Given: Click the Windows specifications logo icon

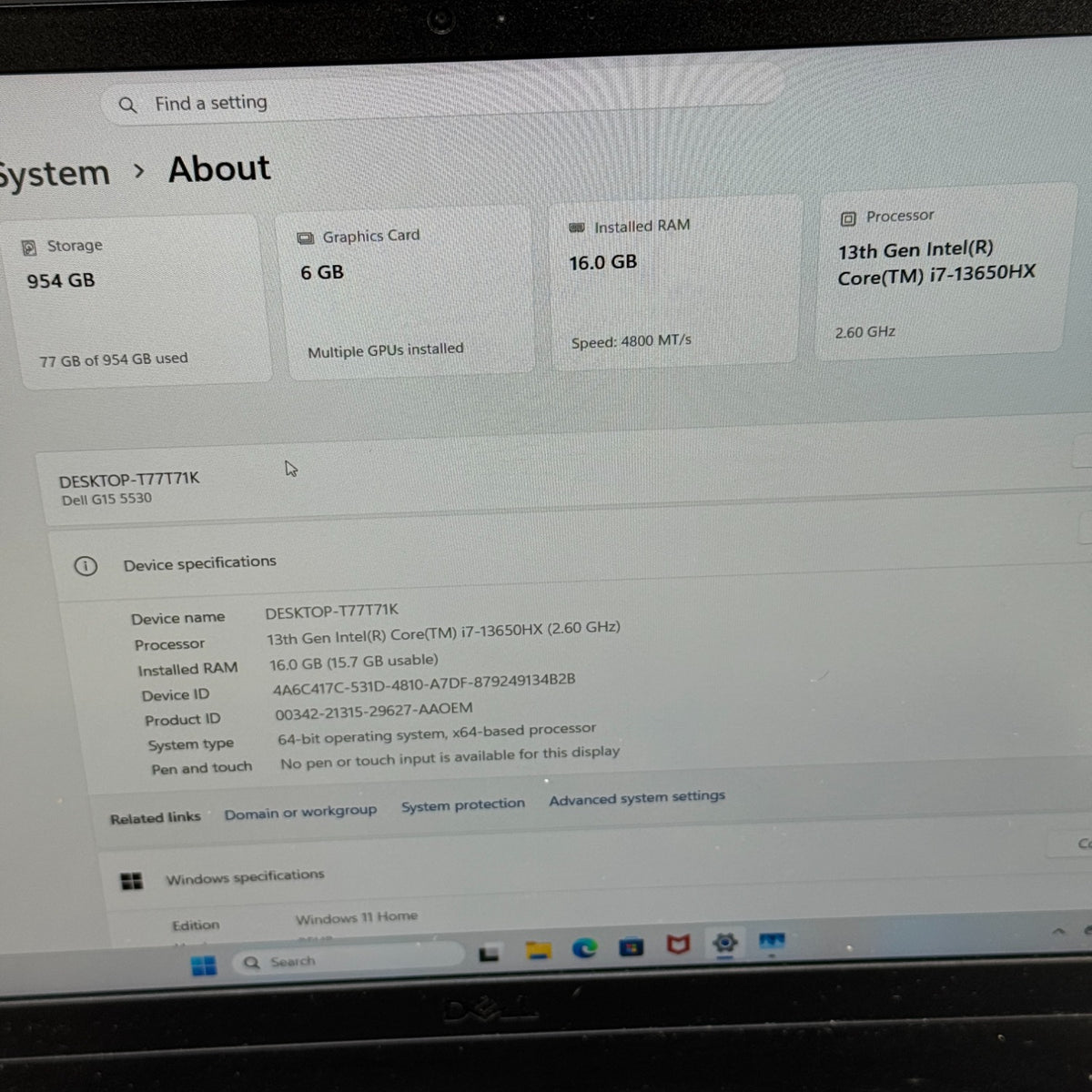Looking at the screenshot, I should pos(132,880).
